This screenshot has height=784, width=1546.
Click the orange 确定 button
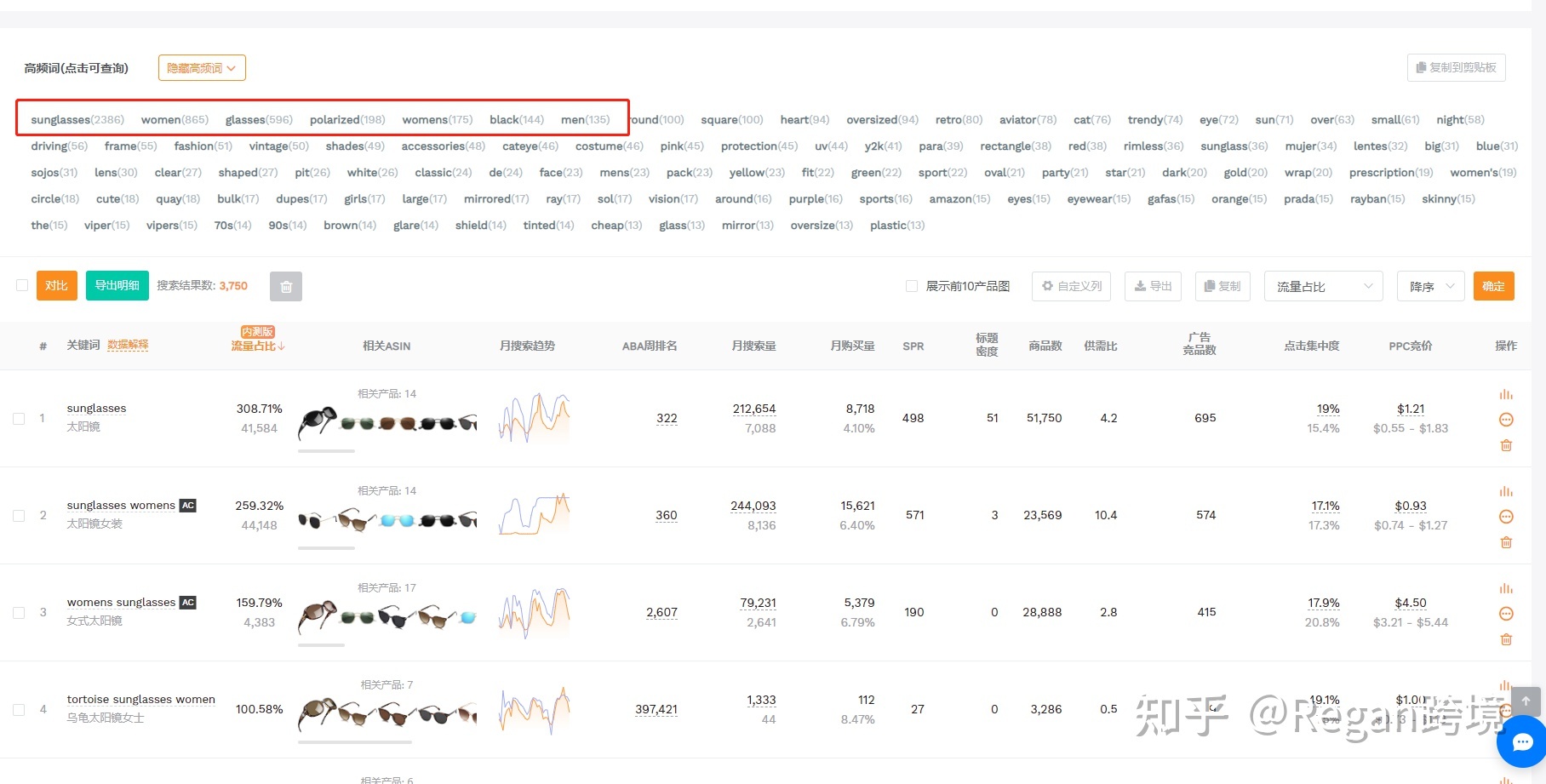coord(1493,286)
